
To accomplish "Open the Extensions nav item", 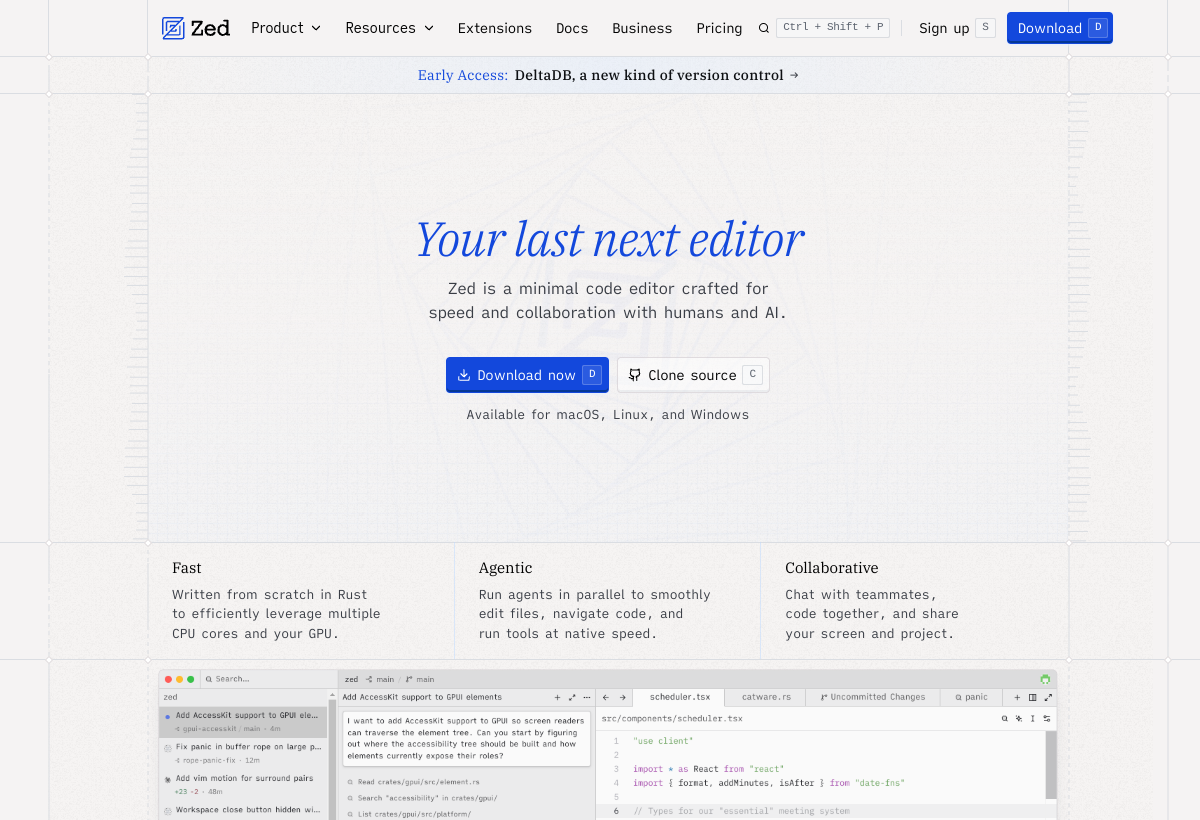I will [x=495, y=28].
